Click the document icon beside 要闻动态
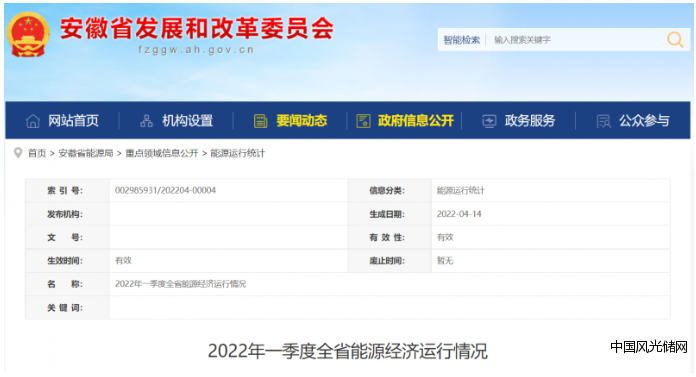The image size is (696, 377). click(x=261, y=121)
